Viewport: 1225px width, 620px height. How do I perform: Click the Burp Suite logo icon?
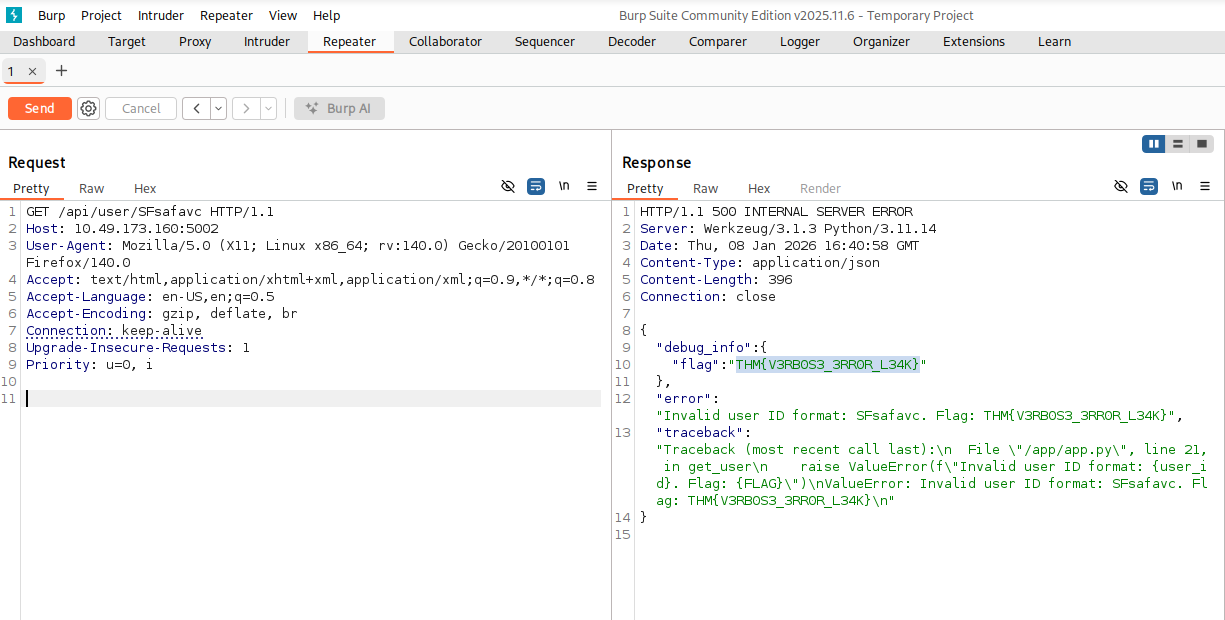point(14,15)
